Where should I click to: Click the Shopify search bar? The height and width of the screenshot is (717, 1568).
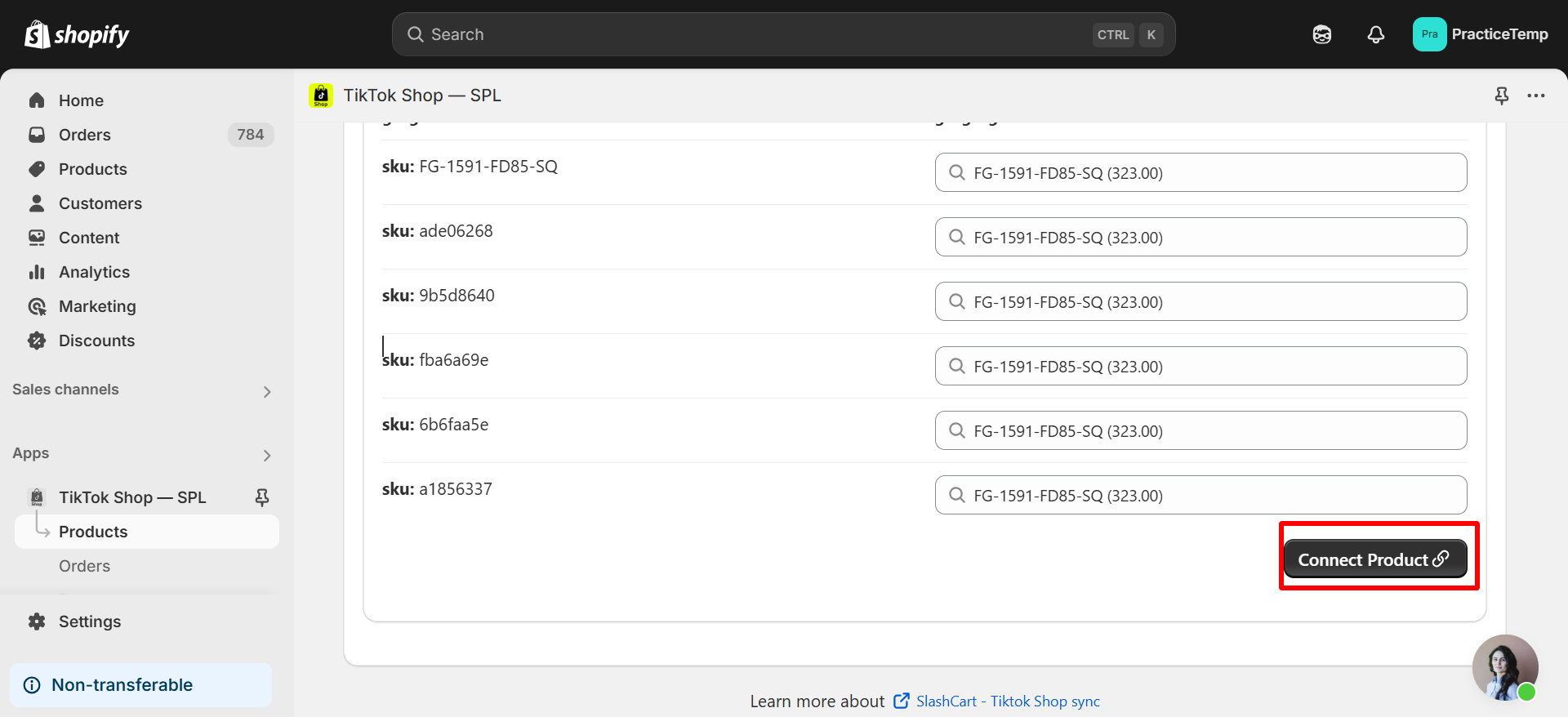pos(782,34)
